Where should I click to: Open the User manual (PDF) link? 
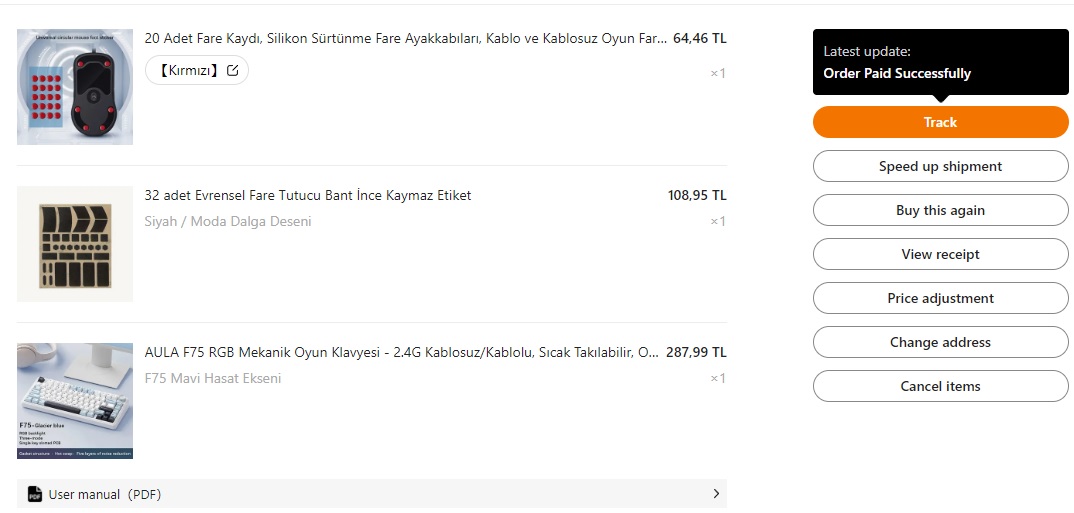pos(105,494)
